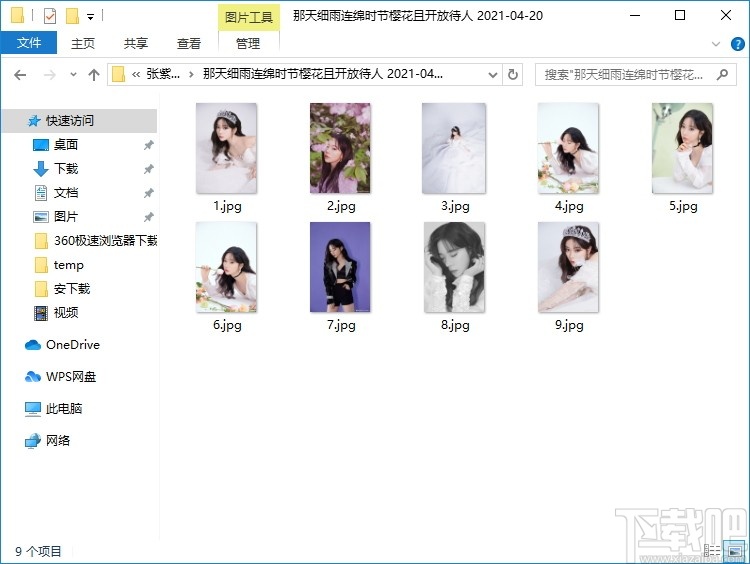Maximize the Explorer window
This screenshot has width=750, height=564.
[x=680, y=15]
